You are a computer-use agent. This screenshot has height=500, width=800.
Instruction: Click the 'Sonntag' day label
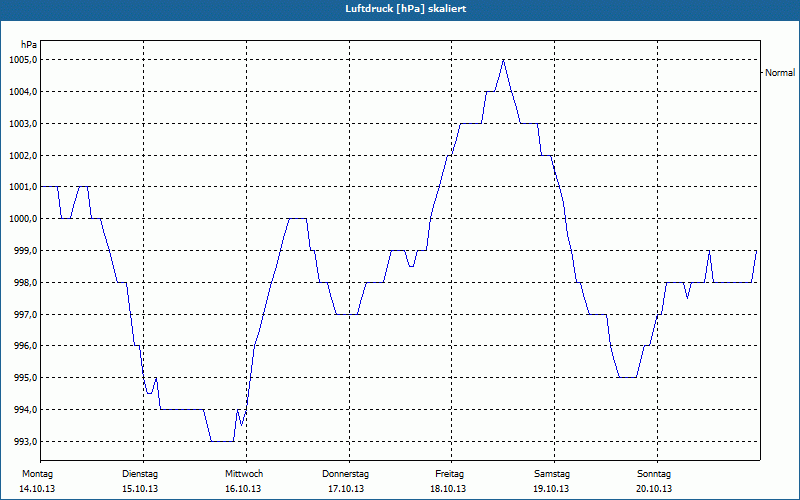(654, 474)
